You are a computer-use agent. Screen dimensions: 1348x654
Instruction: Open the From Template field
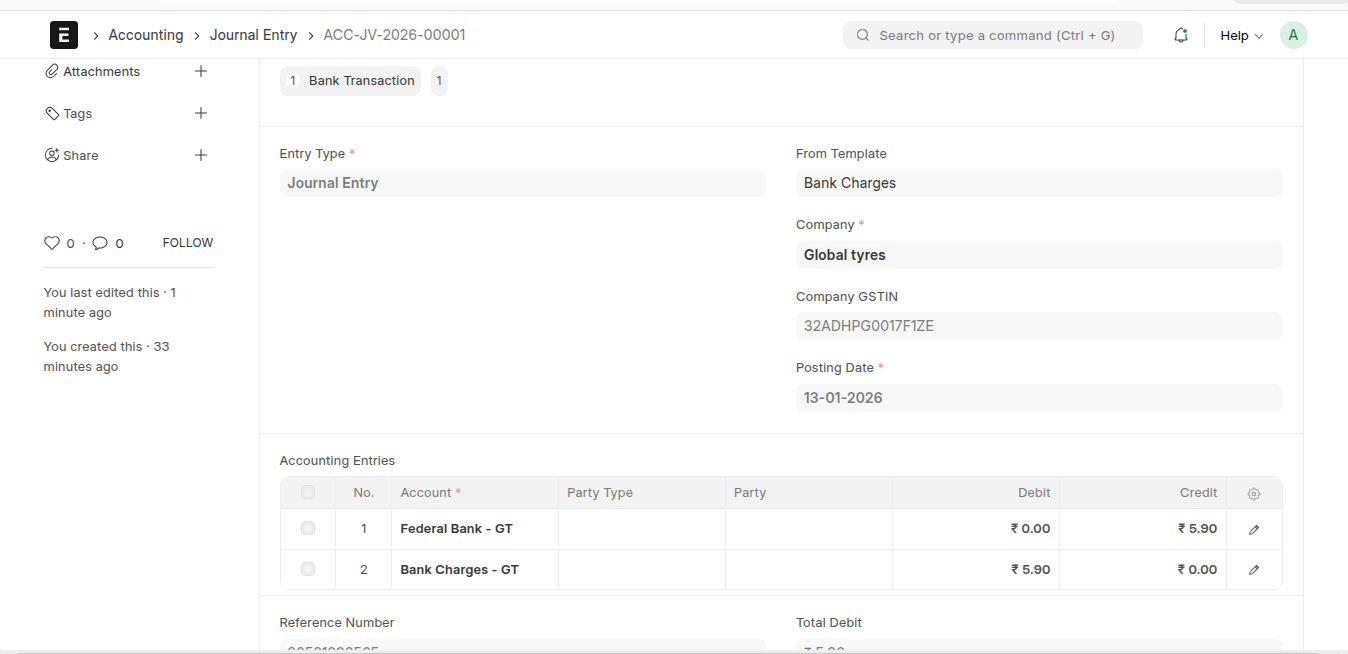pyautogui.click(x=1038, y=183)
